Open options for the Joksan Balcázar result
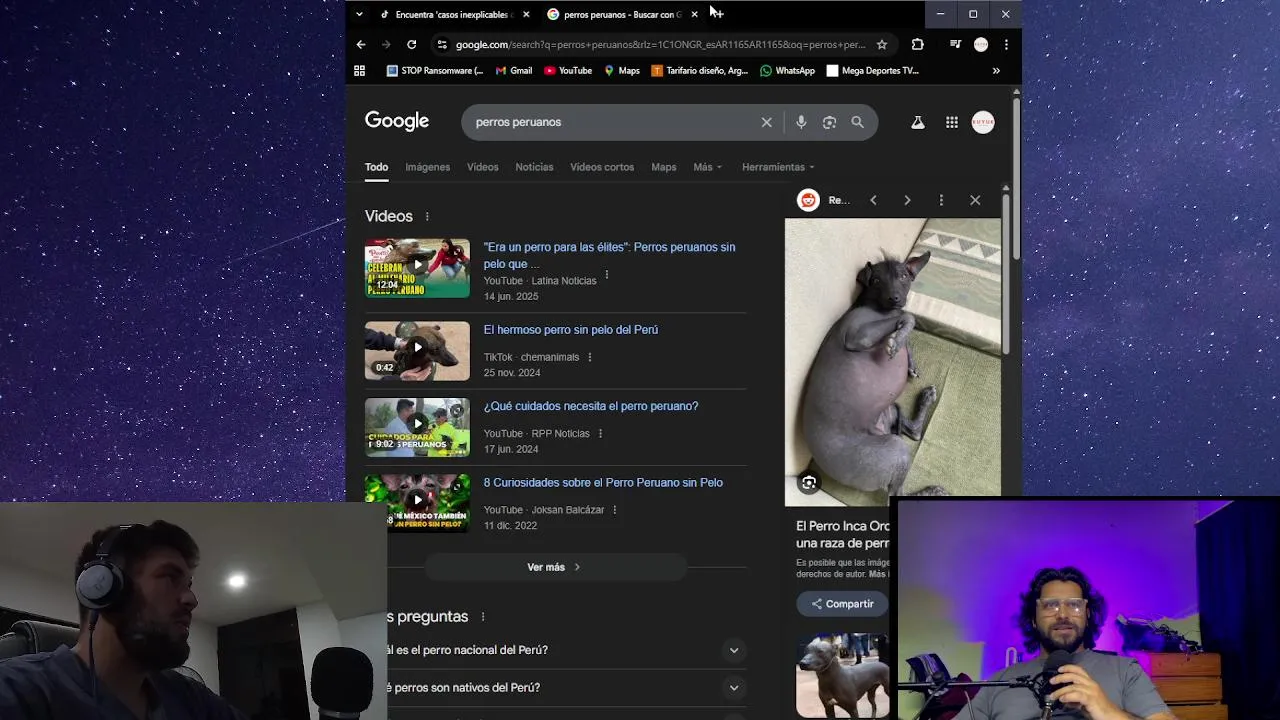Image resolution: width=1280 pixels, height=720 pixels. click(615, 510)
